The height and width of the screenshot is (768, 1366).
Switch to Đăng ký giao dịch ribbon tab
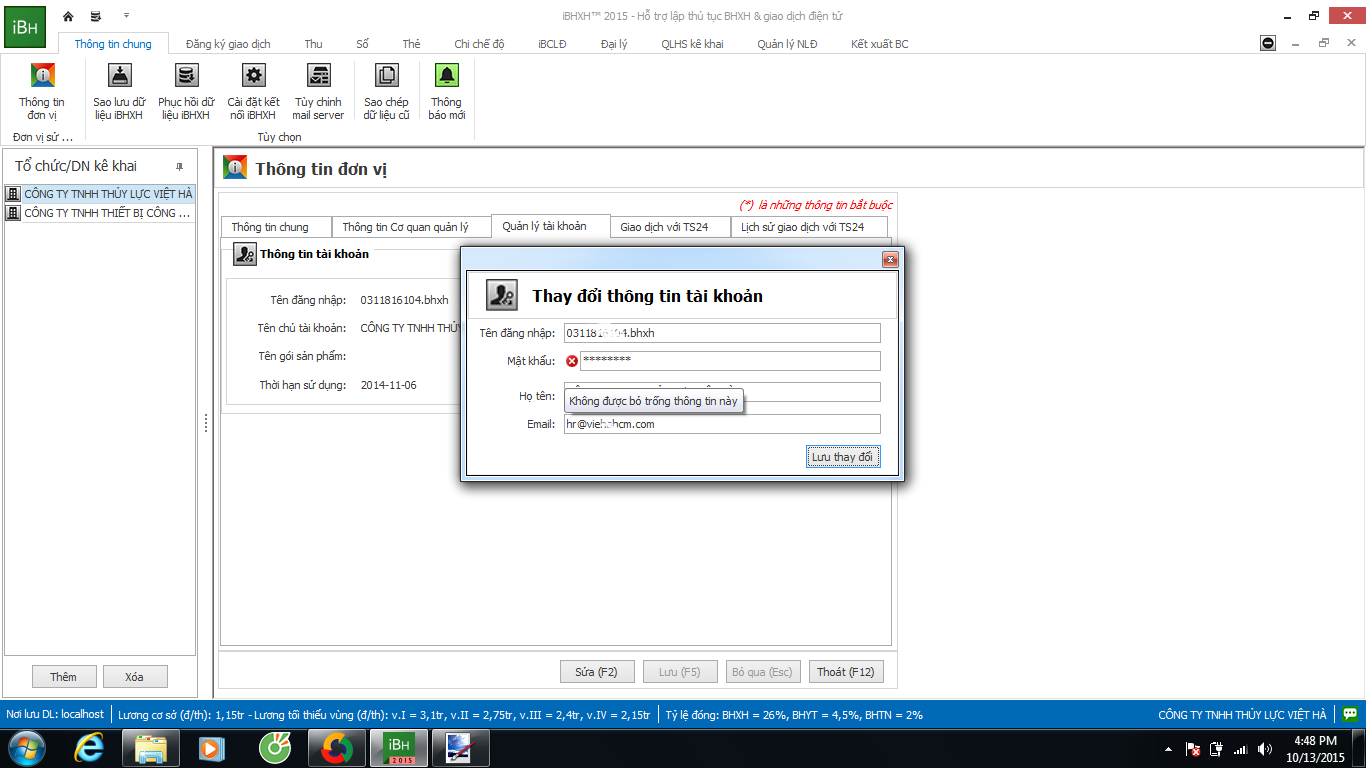228,44
